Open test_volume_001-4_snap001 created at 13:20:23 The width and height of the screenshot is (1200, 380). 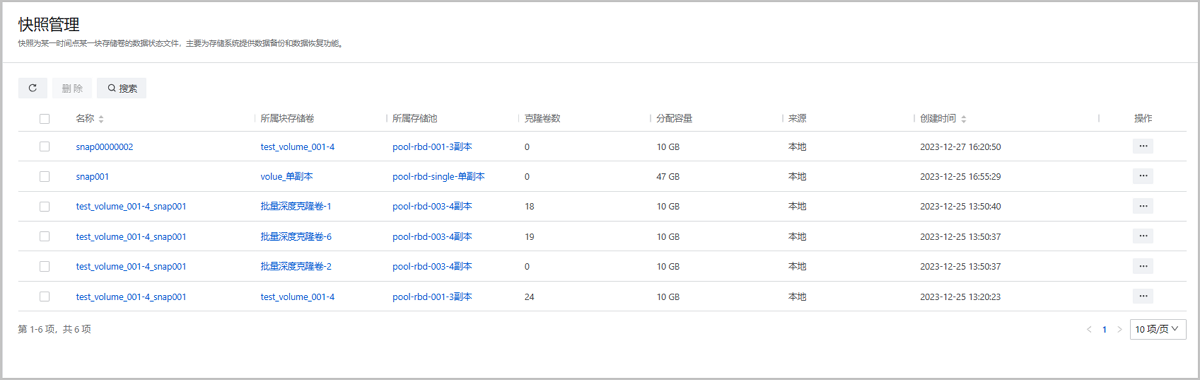pyautogui.click(x=131, y=297)
